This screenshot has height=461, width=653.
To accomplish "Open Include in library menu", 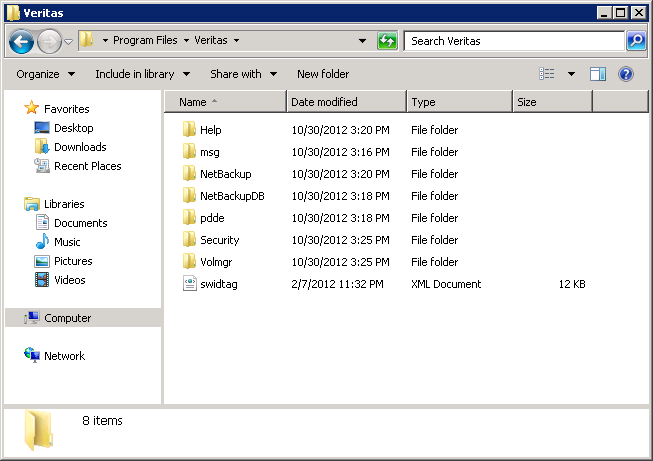I will pos(142,74).
